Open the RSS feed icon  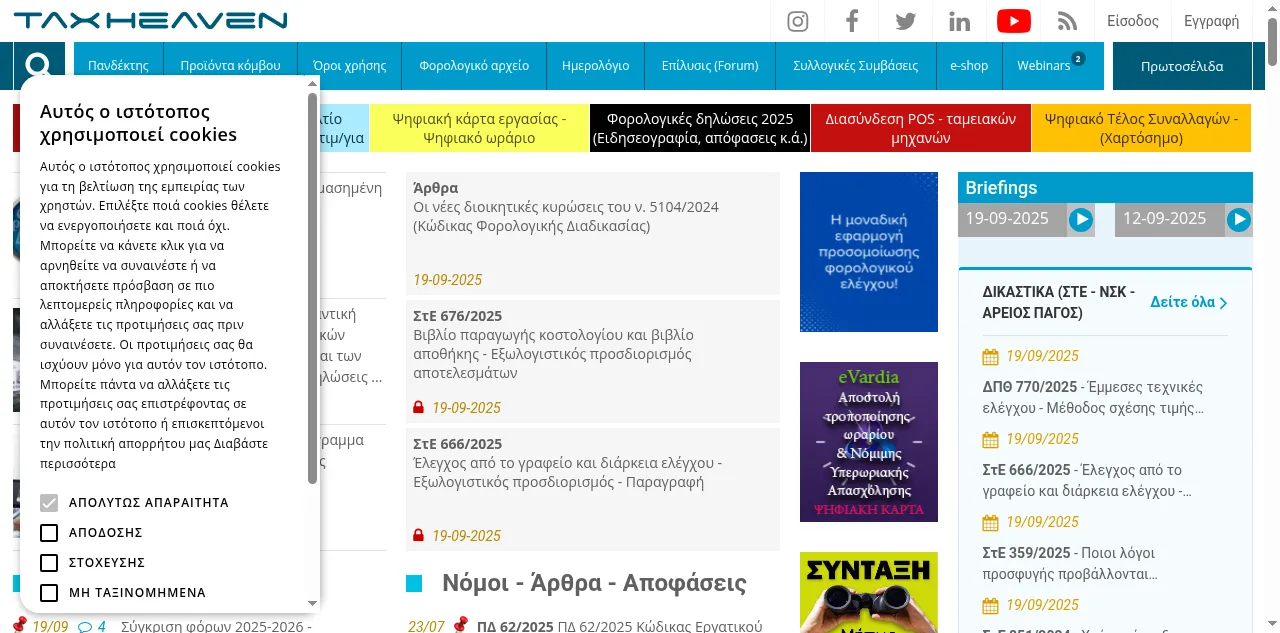coord(1068,21)
